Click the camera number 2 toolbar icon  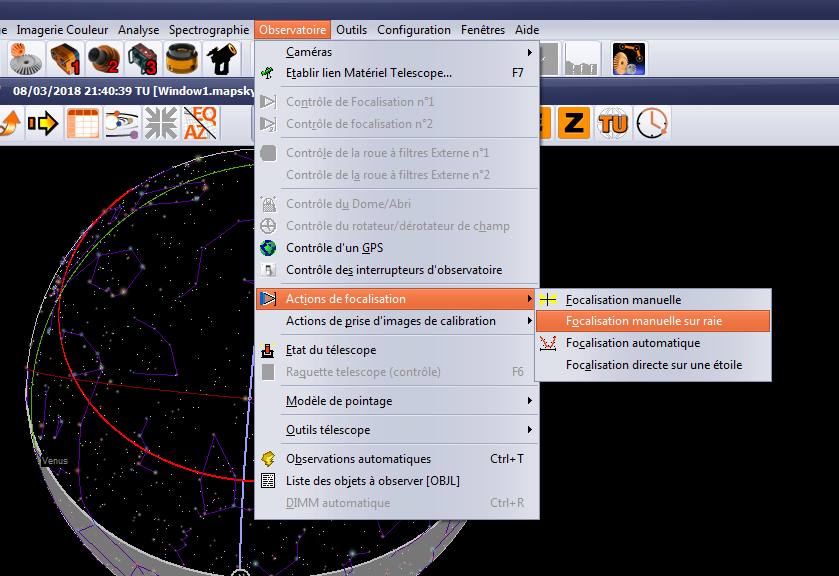point(103,59)
